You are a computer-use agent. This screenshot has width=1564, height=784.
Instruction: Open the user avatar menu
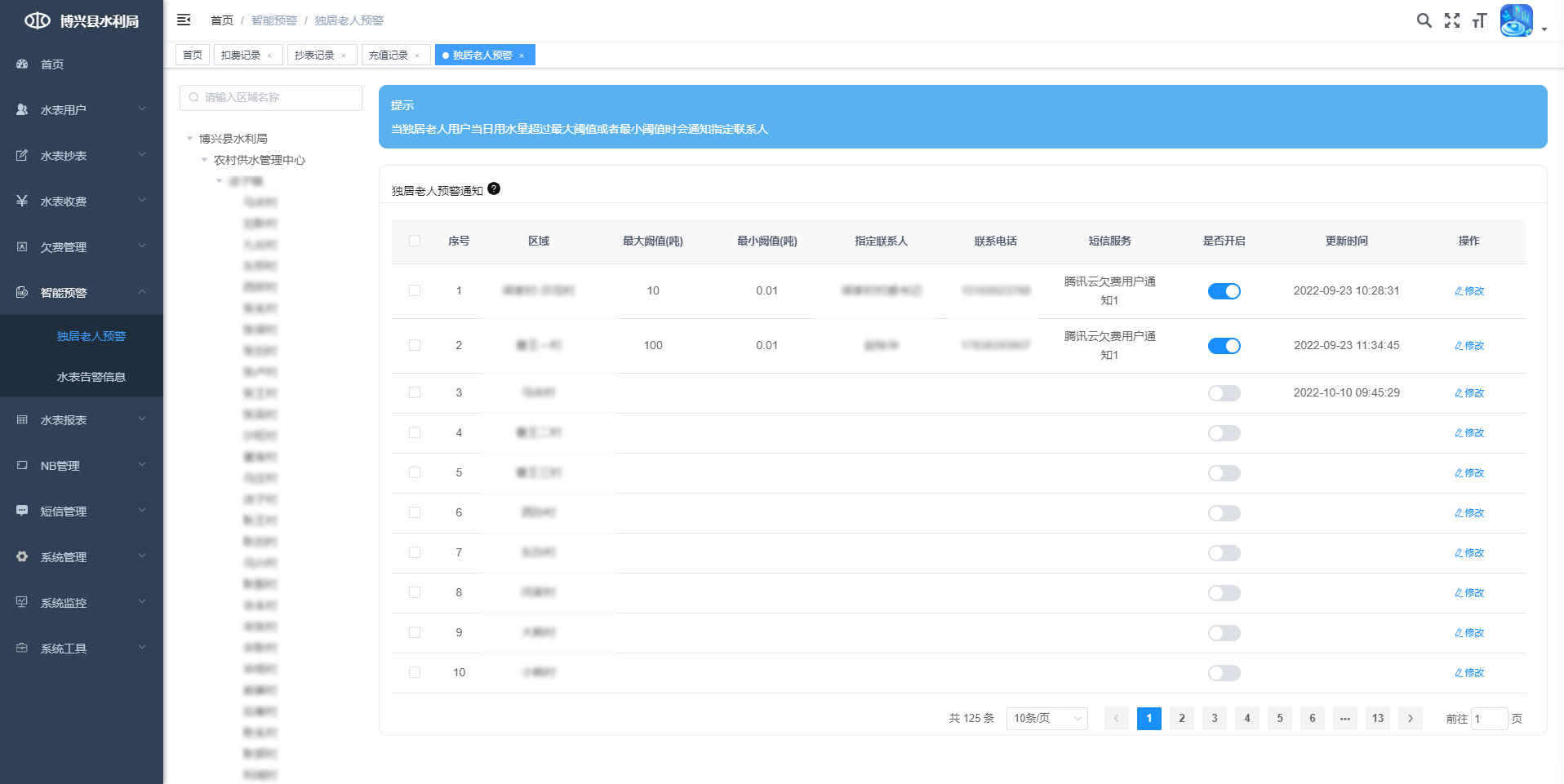click(1517, 20)
